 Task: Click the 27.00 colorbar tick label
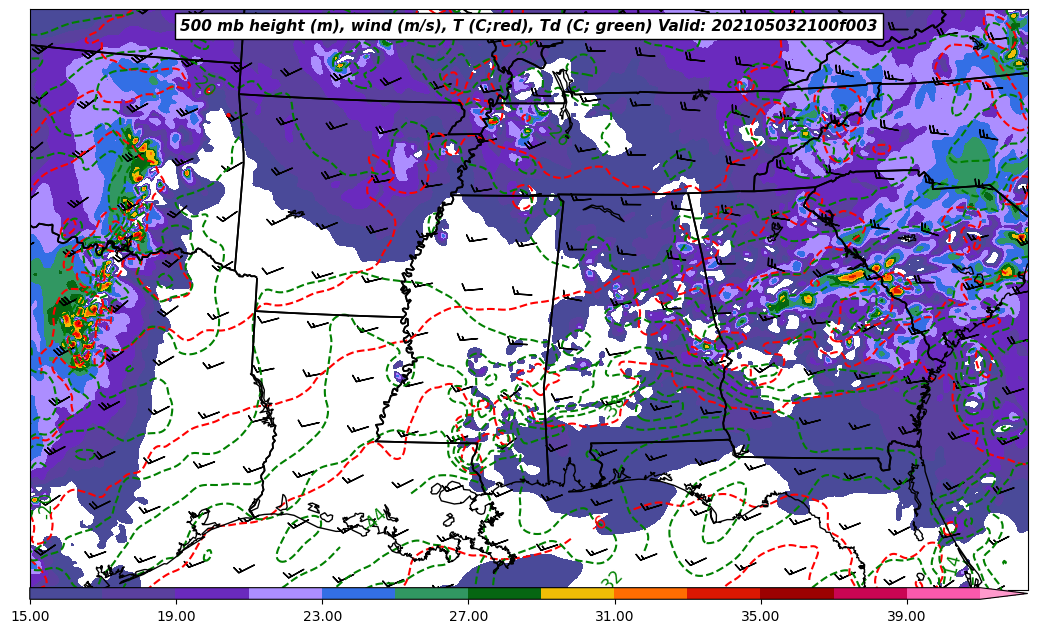pyautogui.click(x=468, y=616)
